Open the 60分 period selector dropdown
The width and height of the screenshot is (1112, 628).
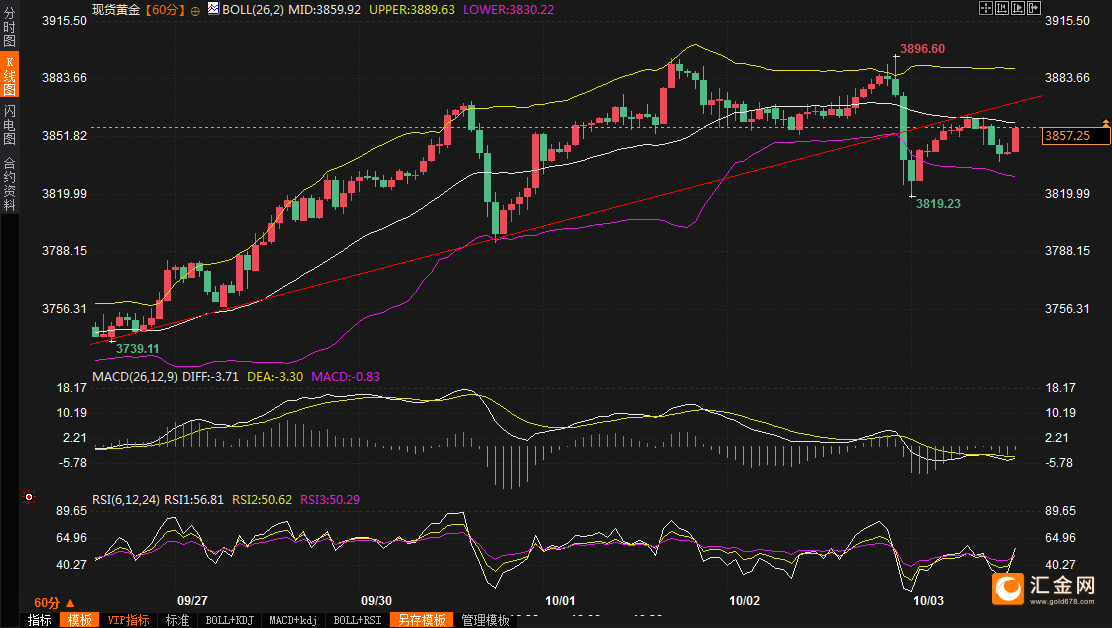coord(54,602)
